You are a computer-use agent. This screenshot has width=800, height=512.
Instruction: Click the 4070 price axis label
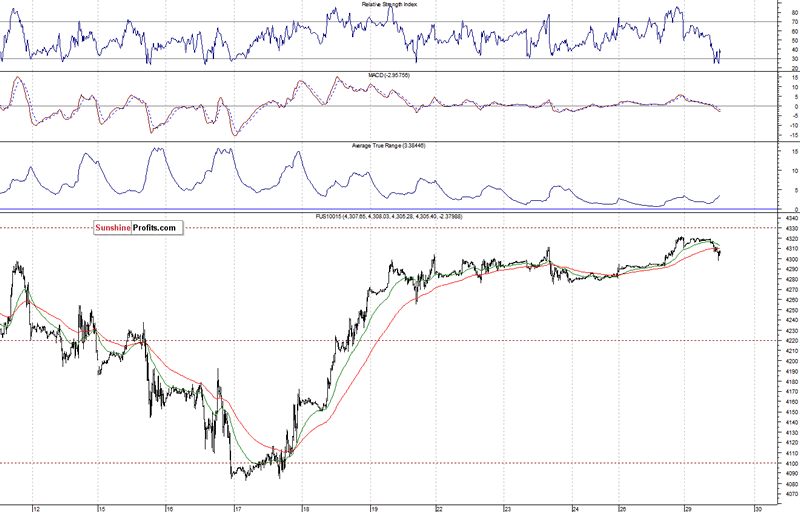click(x=789, y=494)
